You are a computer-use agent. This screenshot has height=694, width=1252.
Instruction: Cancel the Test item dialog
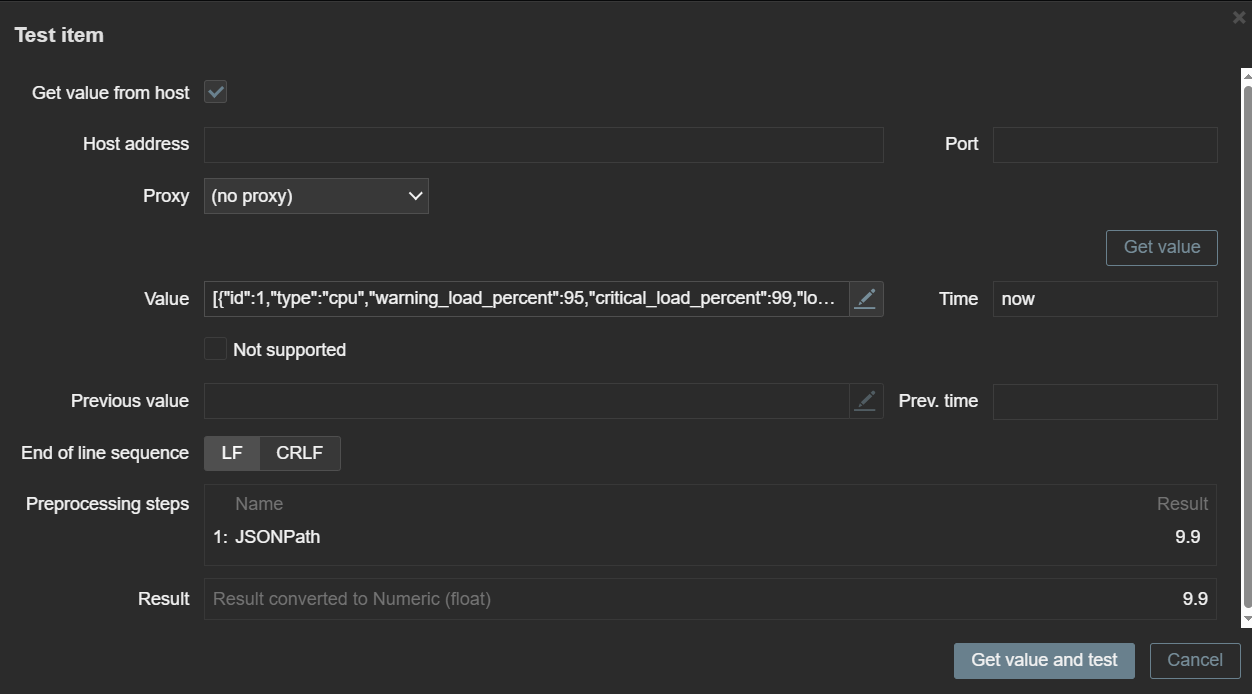[1194, 660]
